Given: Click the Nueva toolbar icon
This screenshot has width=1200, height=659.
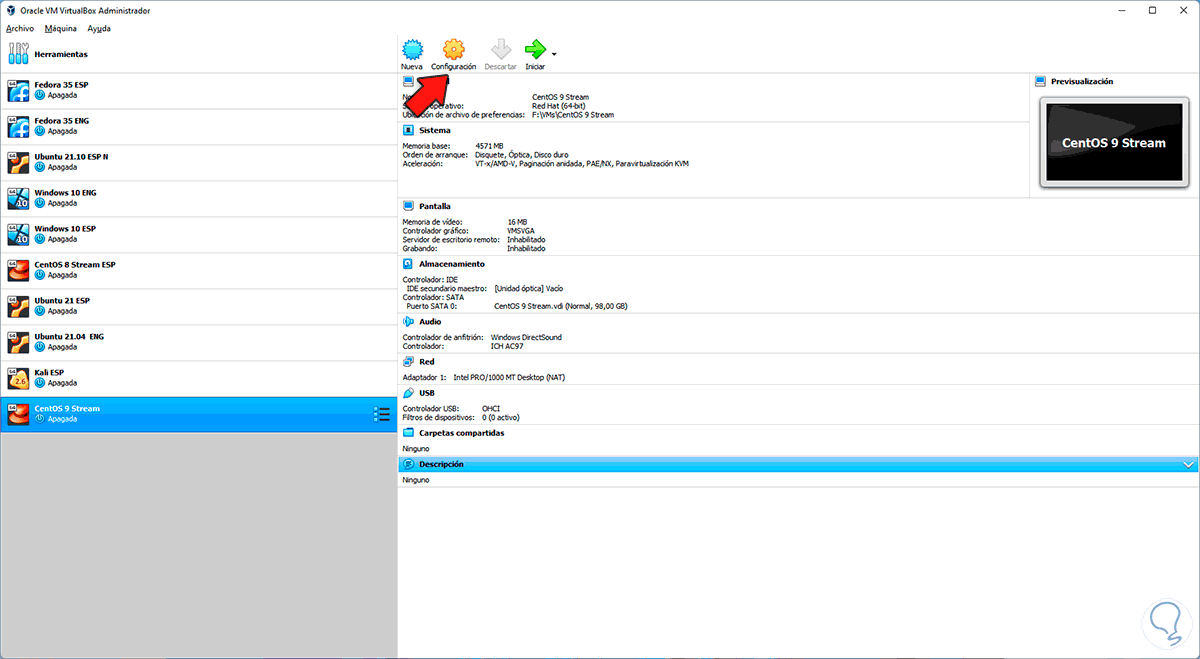Looking at the screenshot, I should [412, 49].
